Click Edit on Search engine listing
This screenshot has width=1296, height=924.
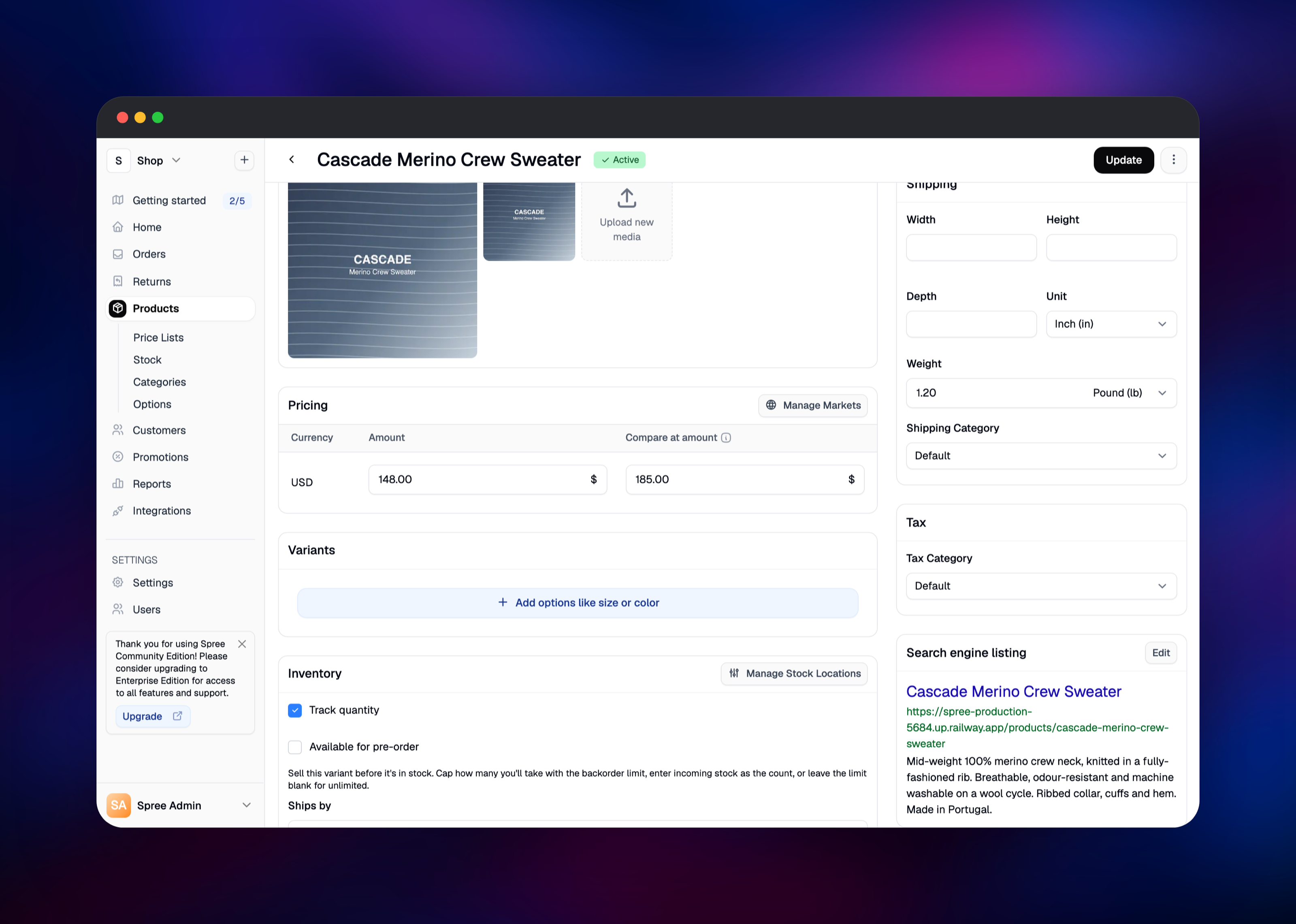[x=1161, y=653]
